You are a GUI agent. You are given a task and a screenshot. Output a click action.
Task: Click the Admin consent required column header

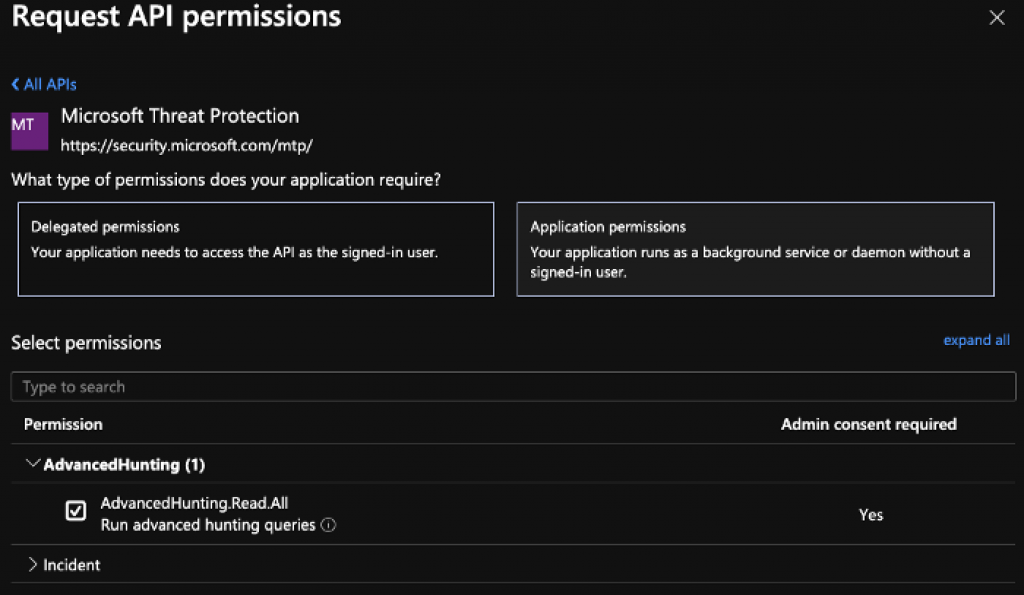coord(869,425)
